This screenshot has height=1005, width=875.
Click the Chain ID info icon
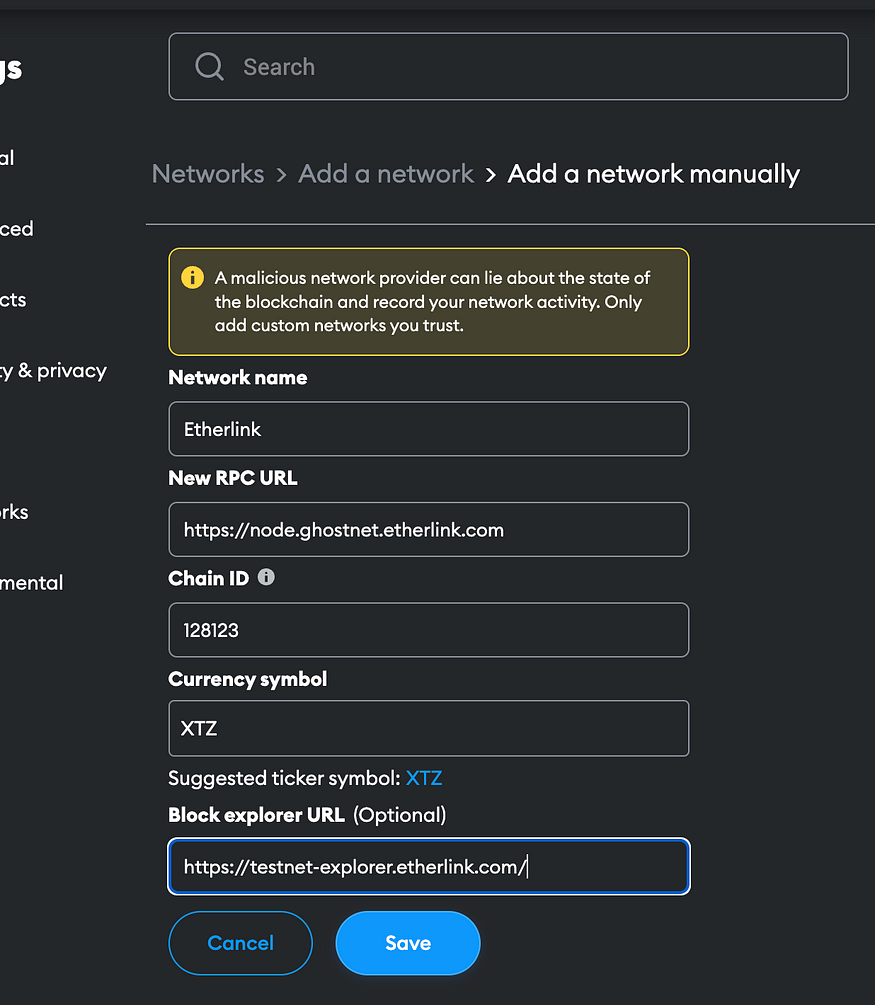266,577
